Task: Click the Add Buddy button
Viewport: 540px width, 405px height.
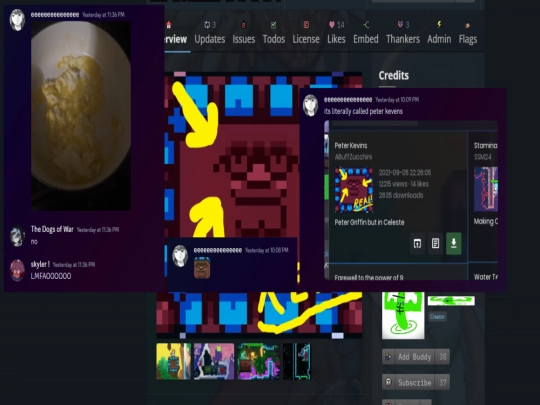Action: click(416, 357)
